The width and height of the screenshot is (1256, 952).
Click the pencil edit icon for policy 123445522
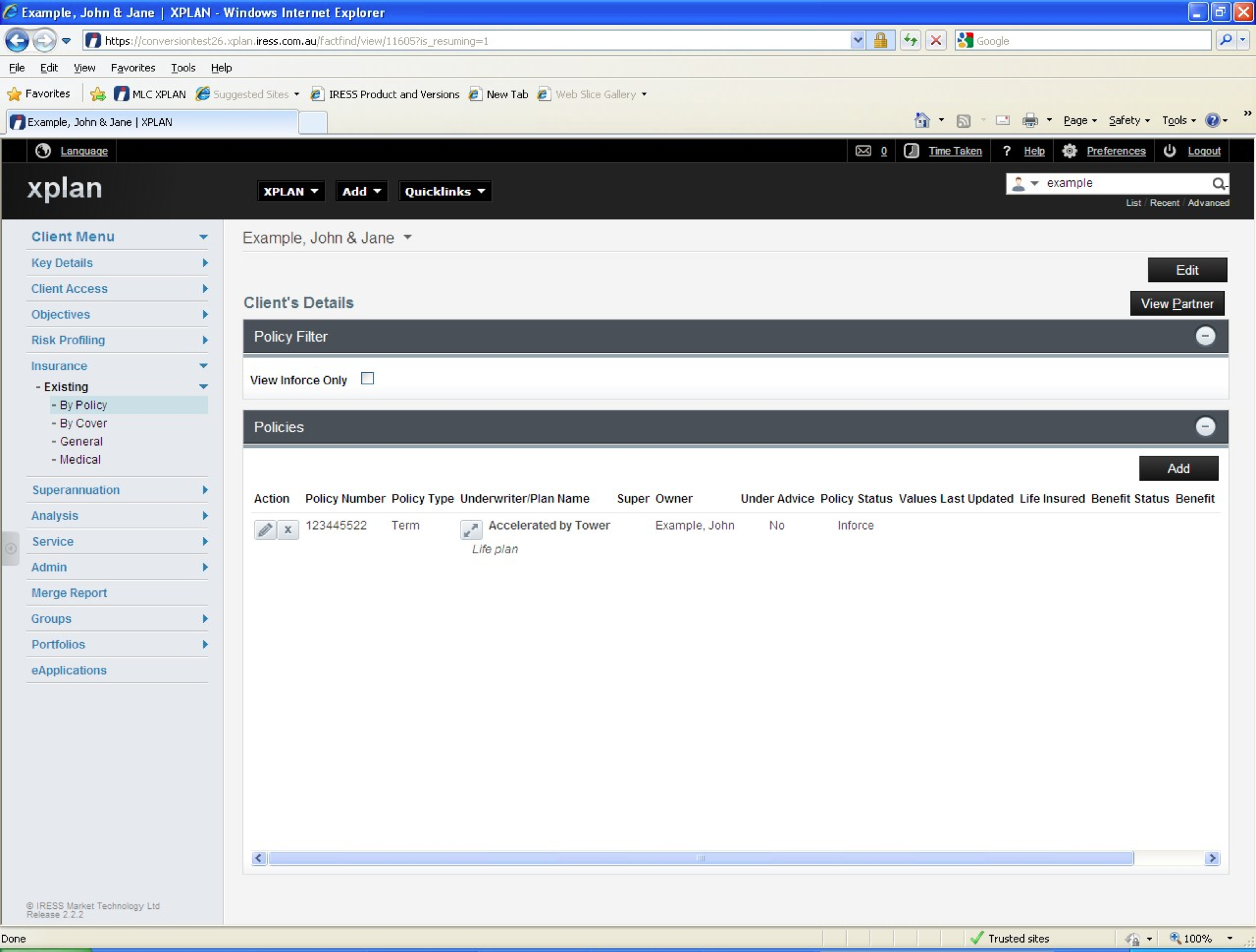point(265,529)
